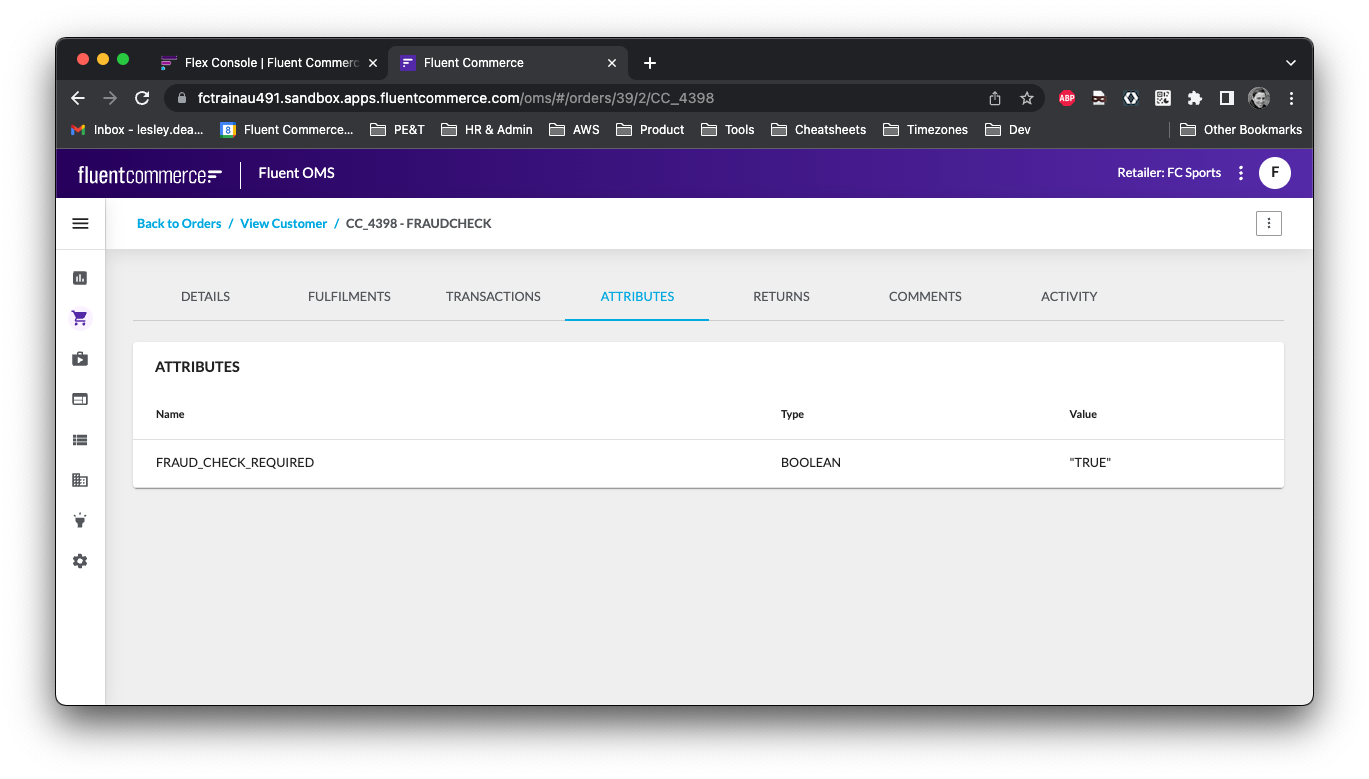The image size is (1369, 779).
Task: Click the card icon in sidebar
Action: coord(80,399)
